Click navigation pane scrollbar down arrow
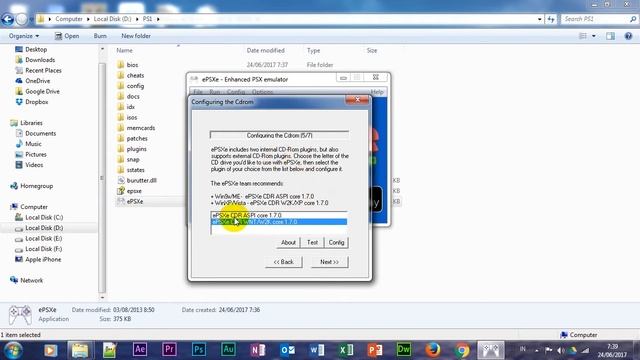The width and height of the screenshot is (640, 360). [x=102, y=297]
